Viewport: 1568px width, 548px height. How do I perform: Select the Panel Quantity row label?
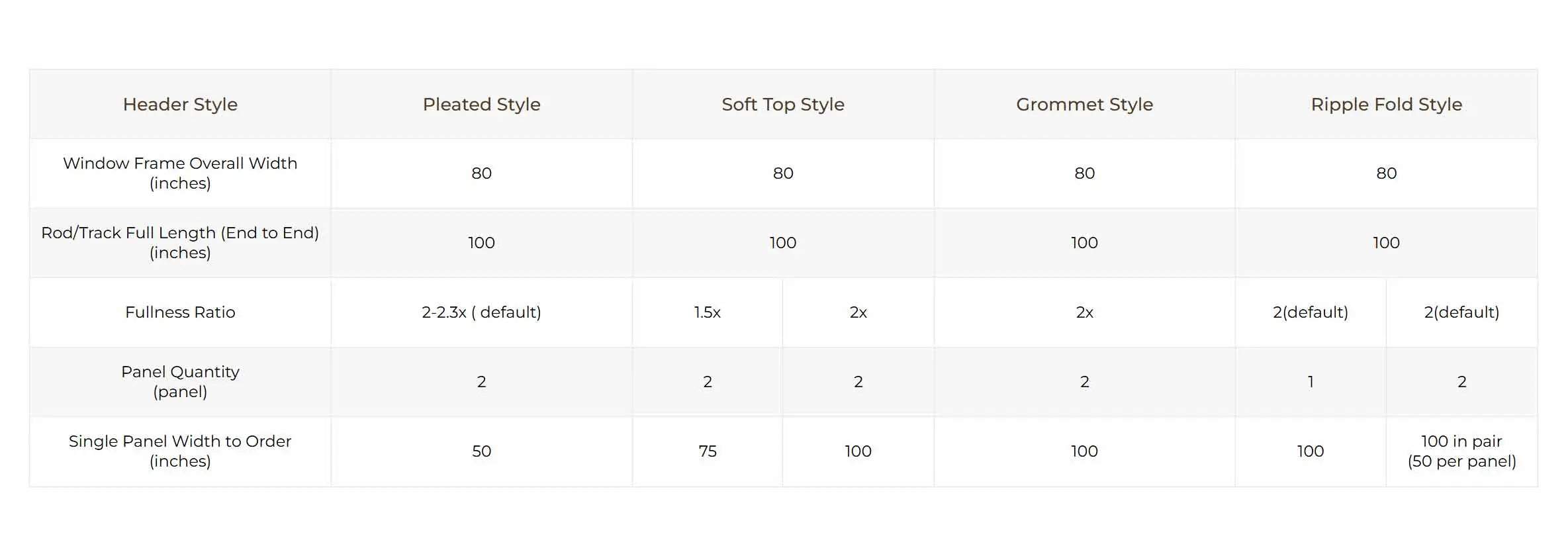(180, 381)
